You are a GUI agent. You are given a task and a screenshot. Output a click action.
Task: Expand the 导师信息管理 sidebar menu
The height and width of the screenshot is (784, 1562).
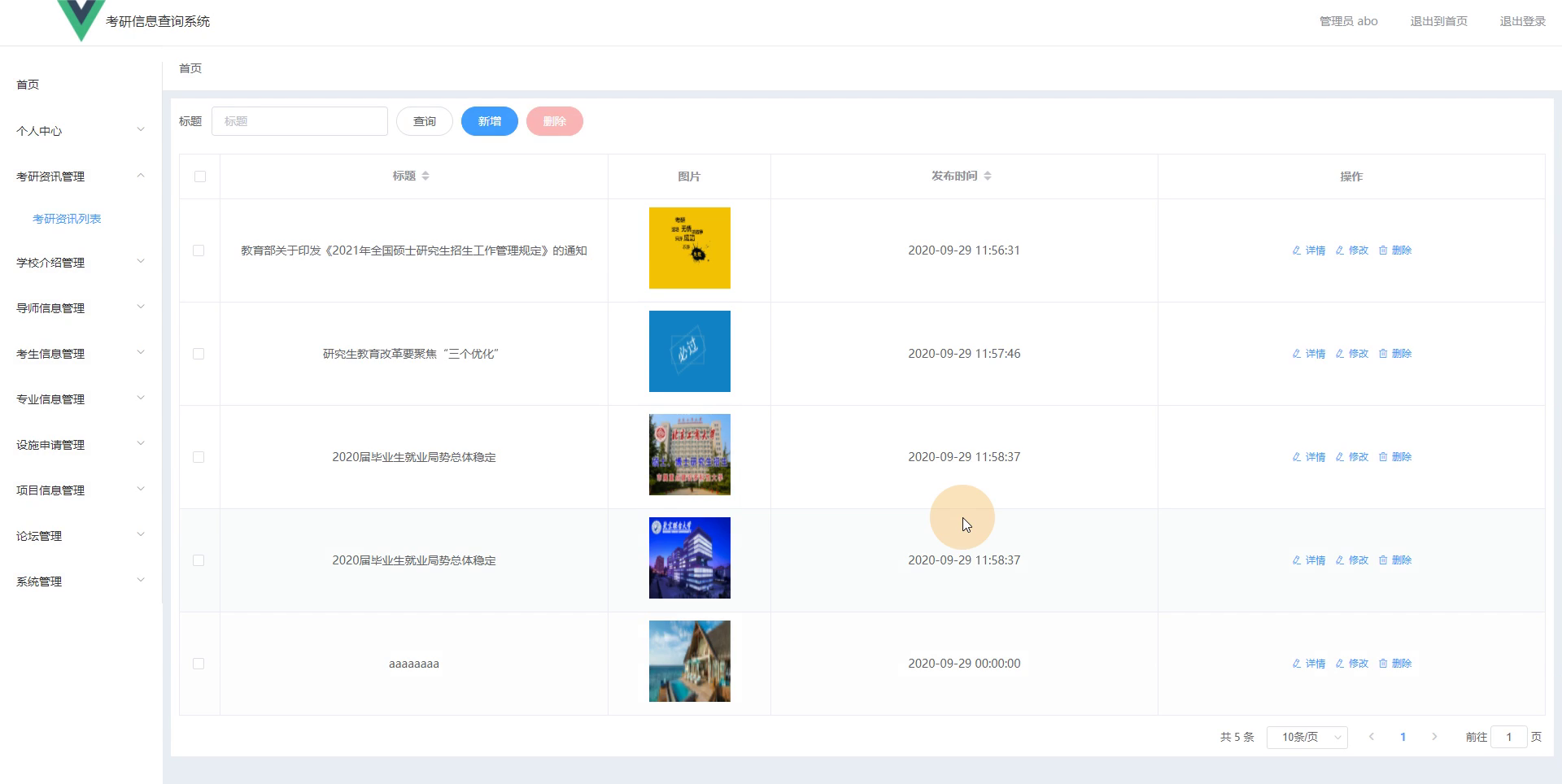click(x=81, y=308)
